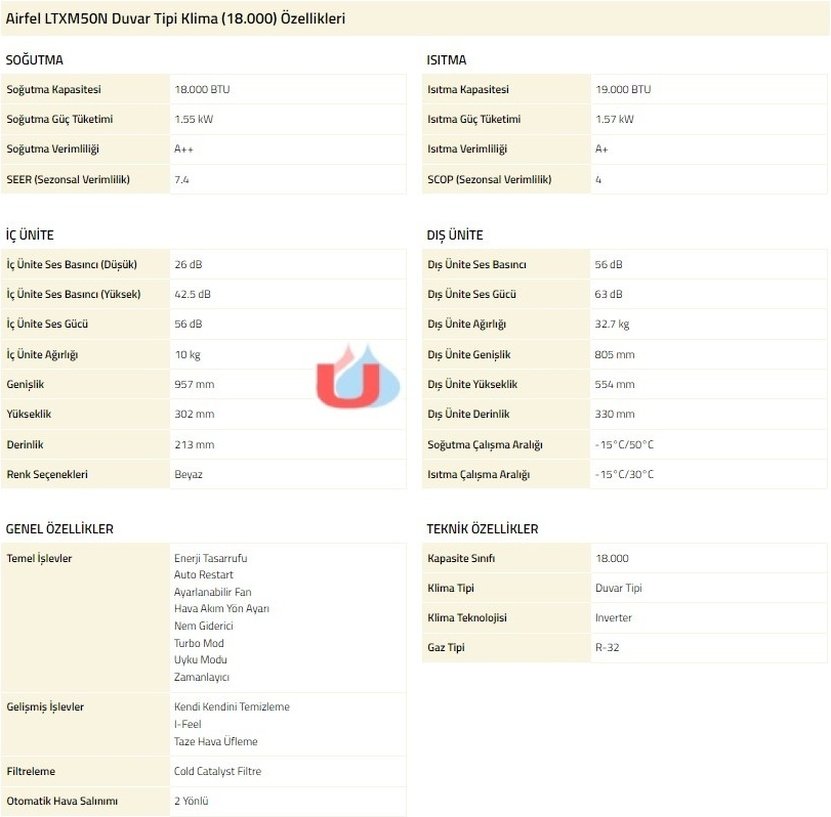831x817 pixels.
Task: Click the 'Gelişmiş İşlevler' label
Action: (45, 706)
